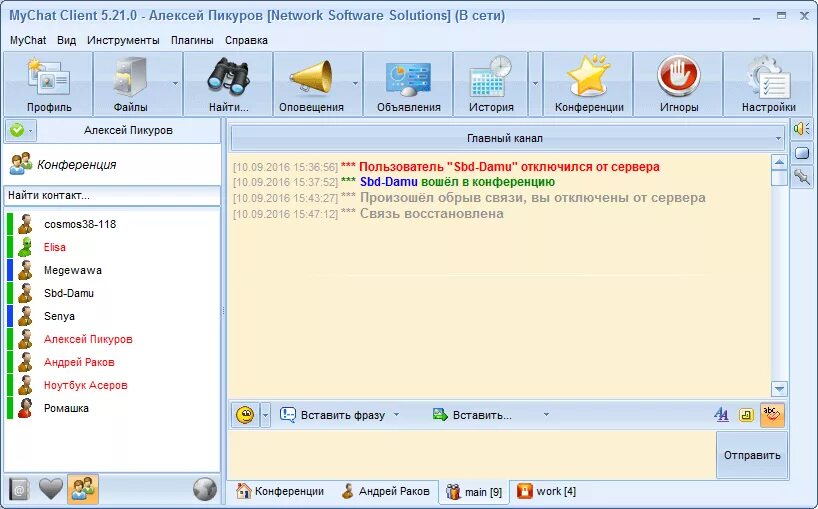Click the Найти binoculars icon
818x509 pixels.
tap(228, 77)
